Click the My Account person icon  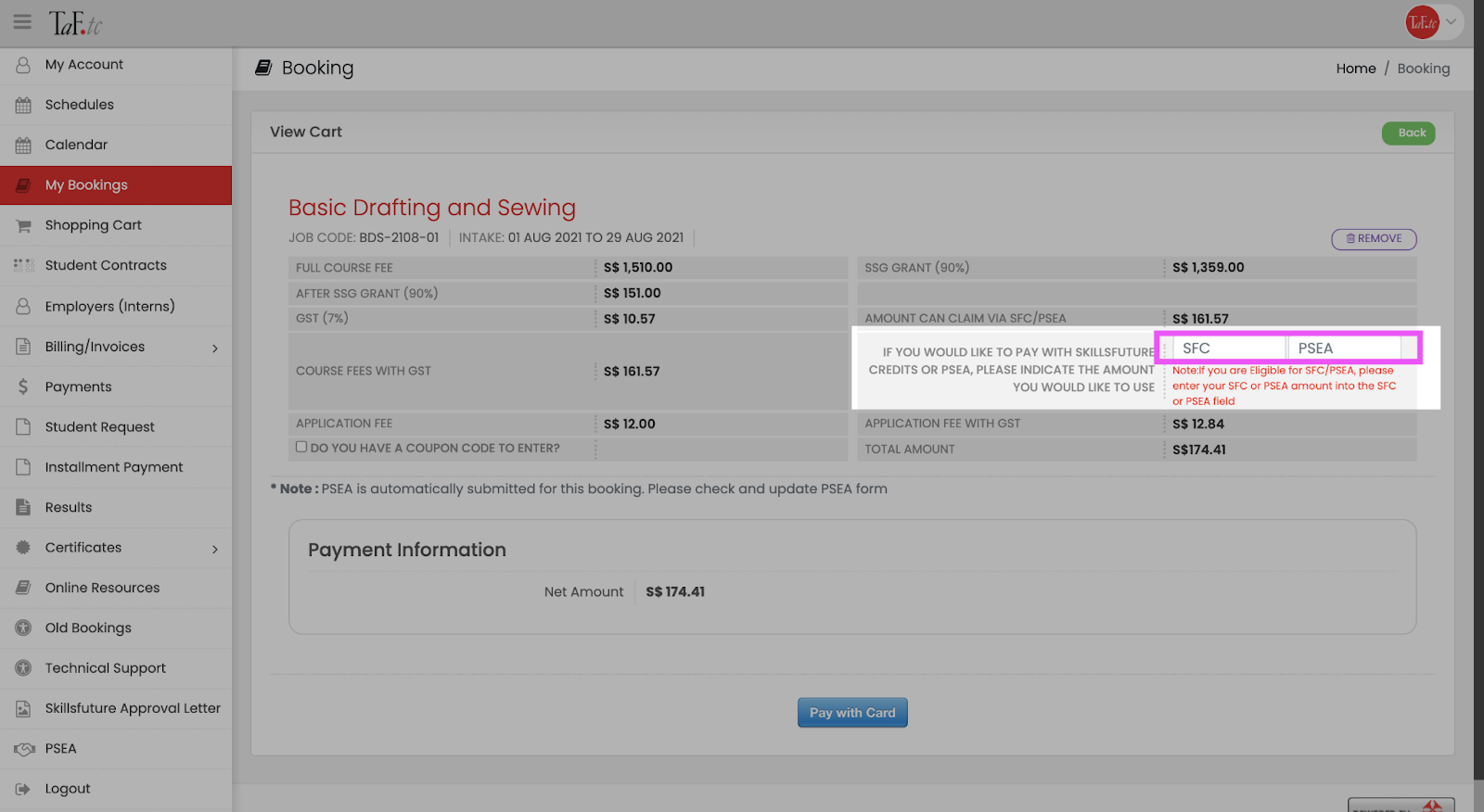point(23,65)
